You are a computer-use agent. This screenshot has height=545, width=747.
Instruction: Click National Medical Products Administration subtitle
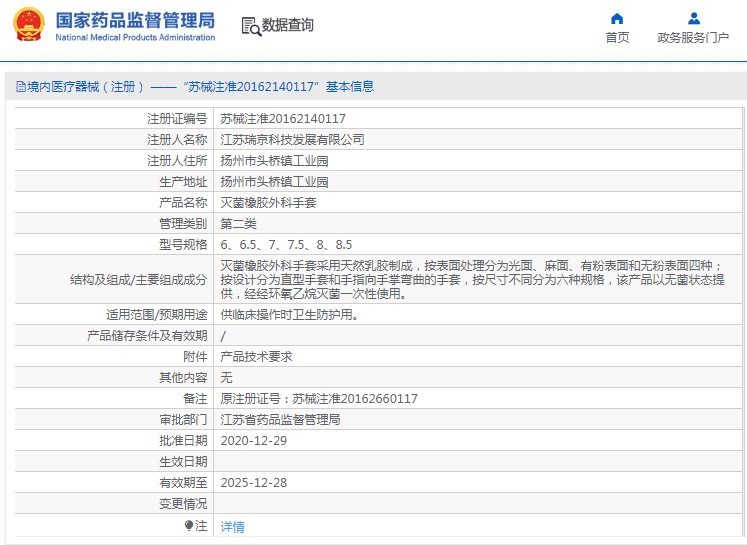pyautogui.click(x=135, y=37)
